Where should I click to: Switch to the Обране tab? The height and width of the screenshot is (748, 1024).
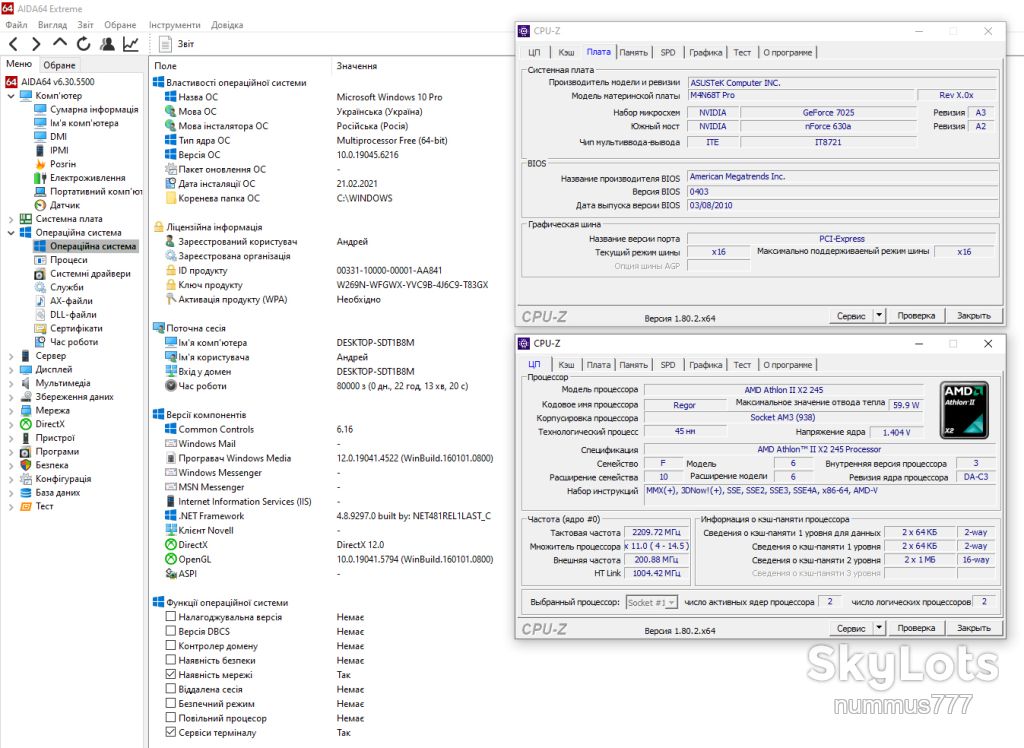pyautogui.click(x=59, y=65)
